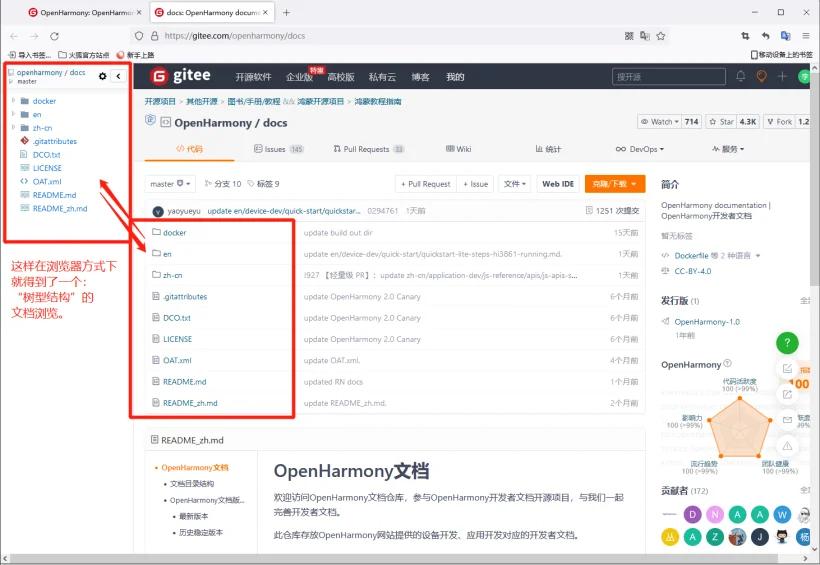Image resolution: width=820 pixels, height=565 pixels.
Task: Click the GitHub-cat contributor avatar
Action: pos(782,537)
